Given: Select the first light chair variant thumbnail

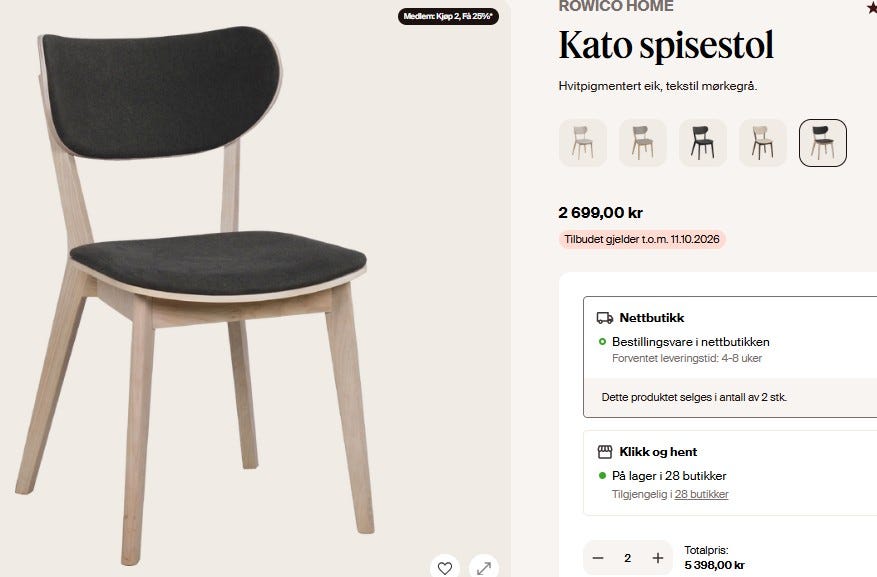Looking at the screenshot, I should coord(583,143).
